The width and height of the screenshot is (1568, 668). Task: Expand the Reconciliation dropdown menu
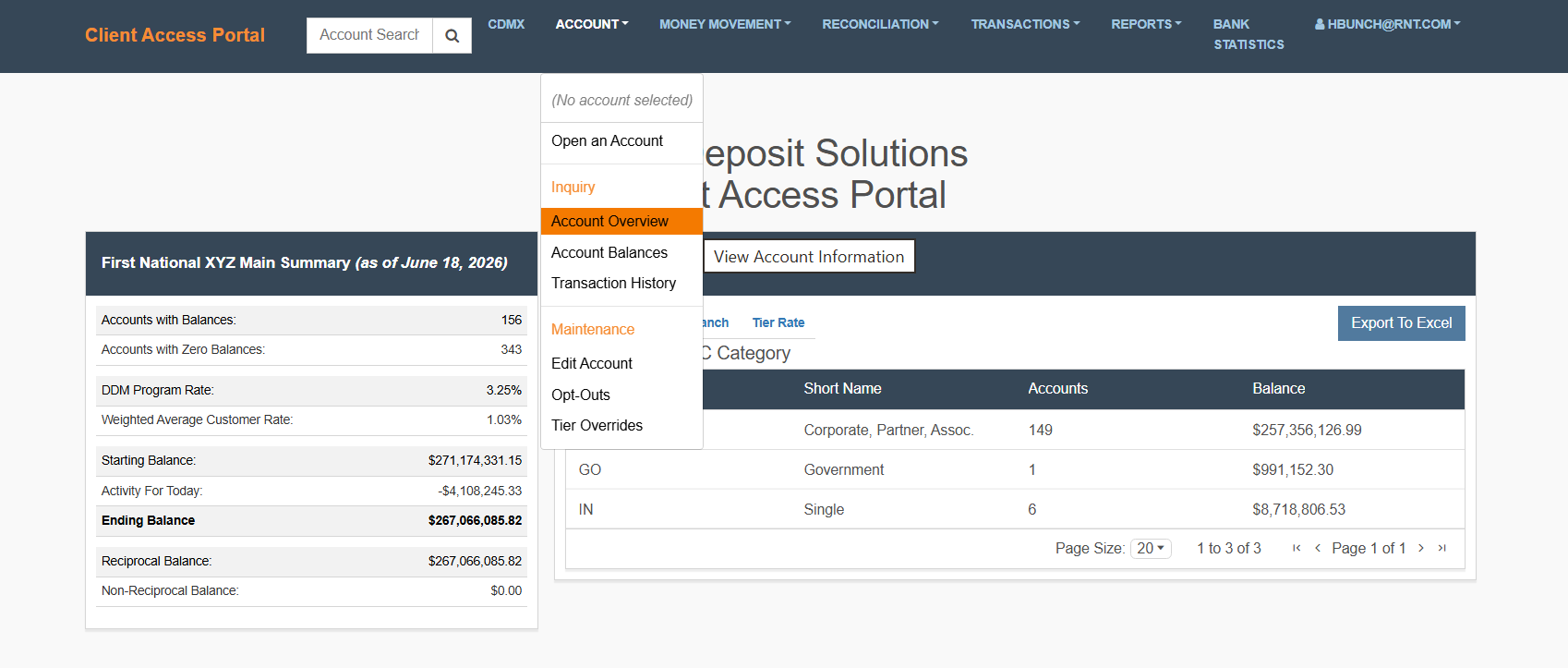[880, 24]
